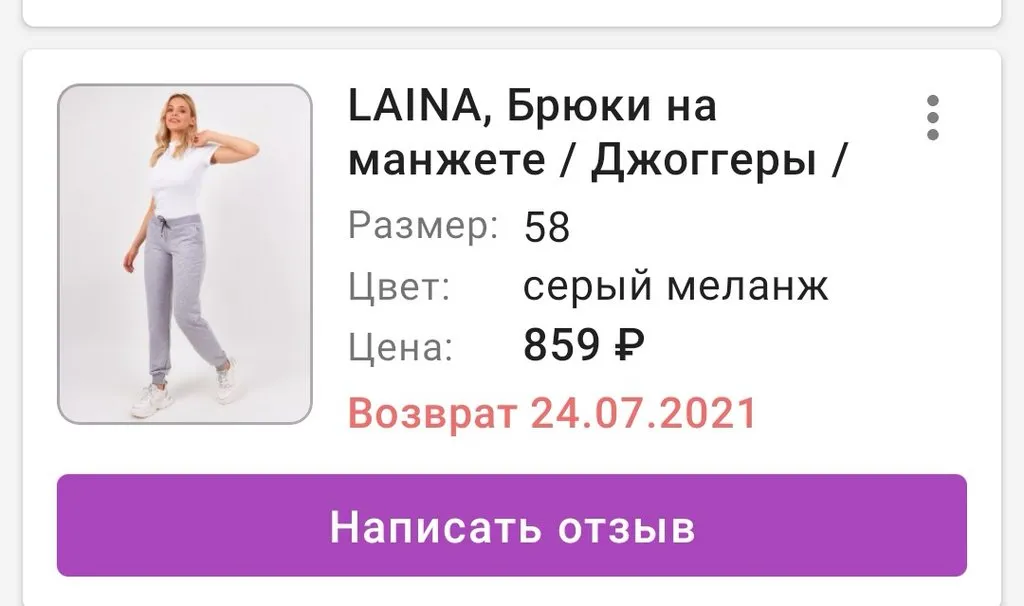Tap the size value 58
Viewport: 1024px width, 606px height.
(547, 227)
